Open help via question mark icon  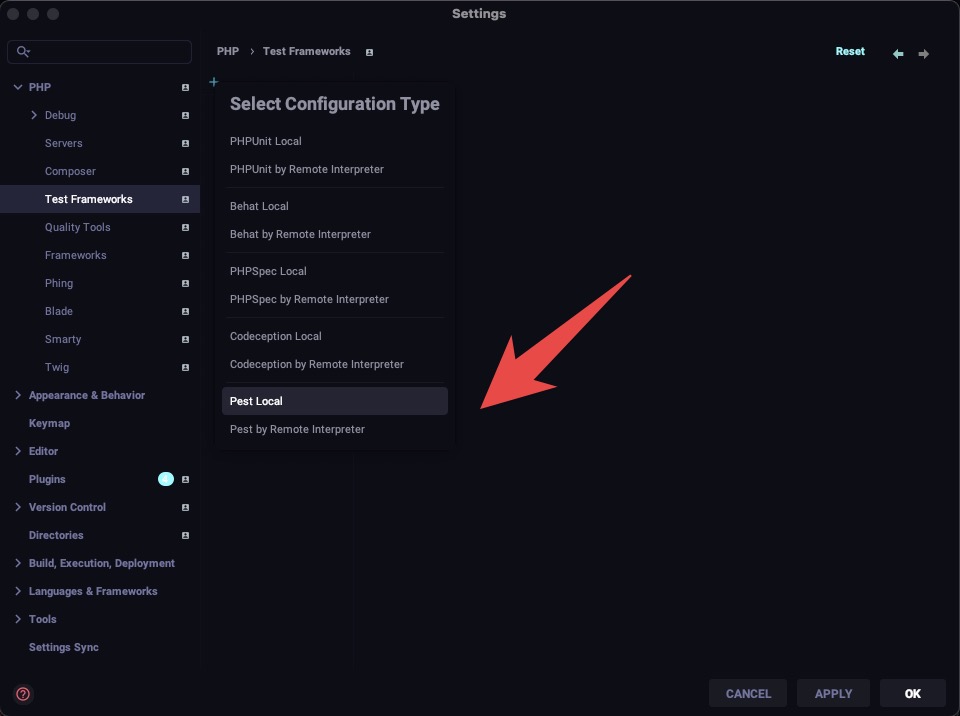pyautogui.click(x=23, y=693)
